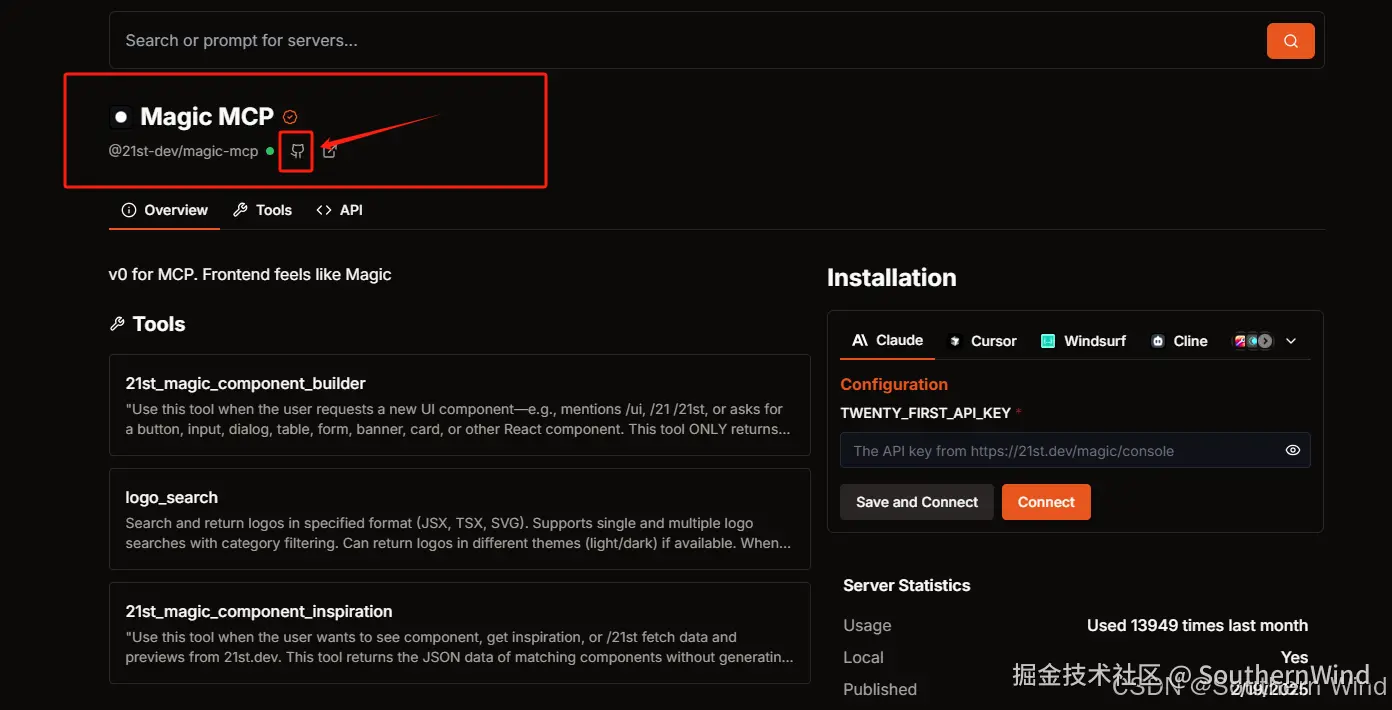Click the Magic MCP title
The width and height of the screenshot is (1392, 710).
[x=207, y=117]
